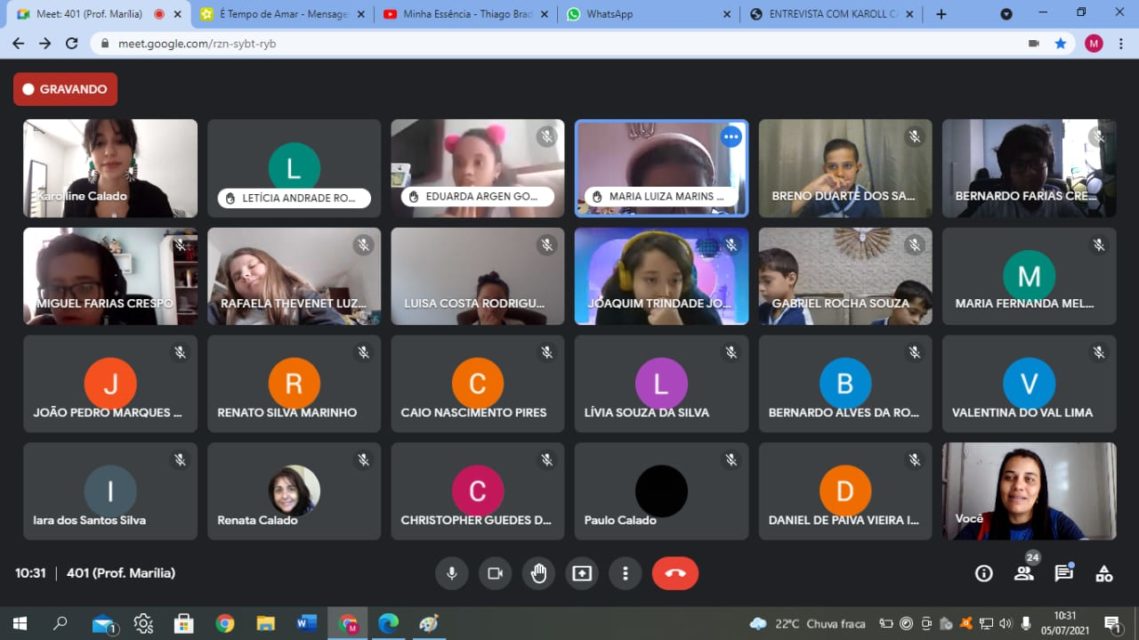Close the WhatsApp tab
Image resolution: width=1139 pixels, height=640 pixels.
(x=726, y=14)
